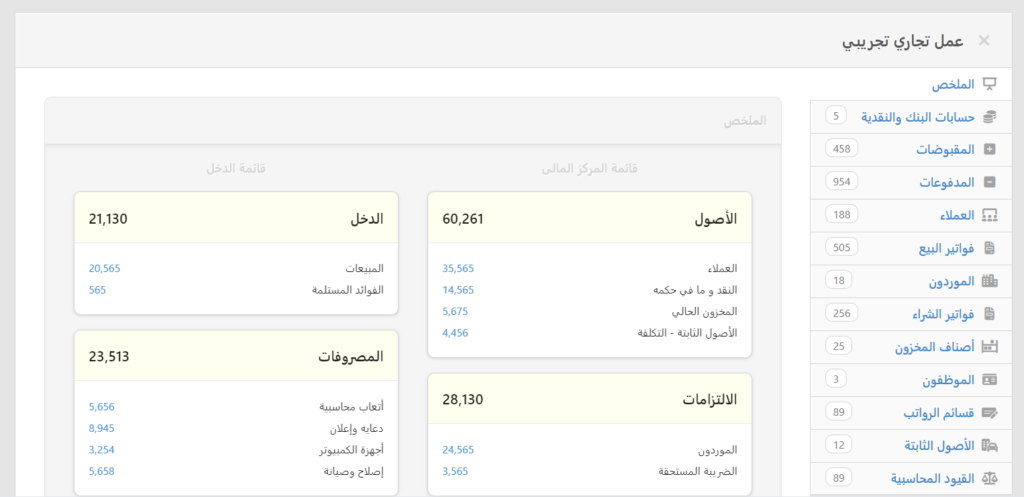Click the payslip icon for قسائم الرواتب
The width and height of the screenshot is (1024, 497).
(x=990, y=413)
